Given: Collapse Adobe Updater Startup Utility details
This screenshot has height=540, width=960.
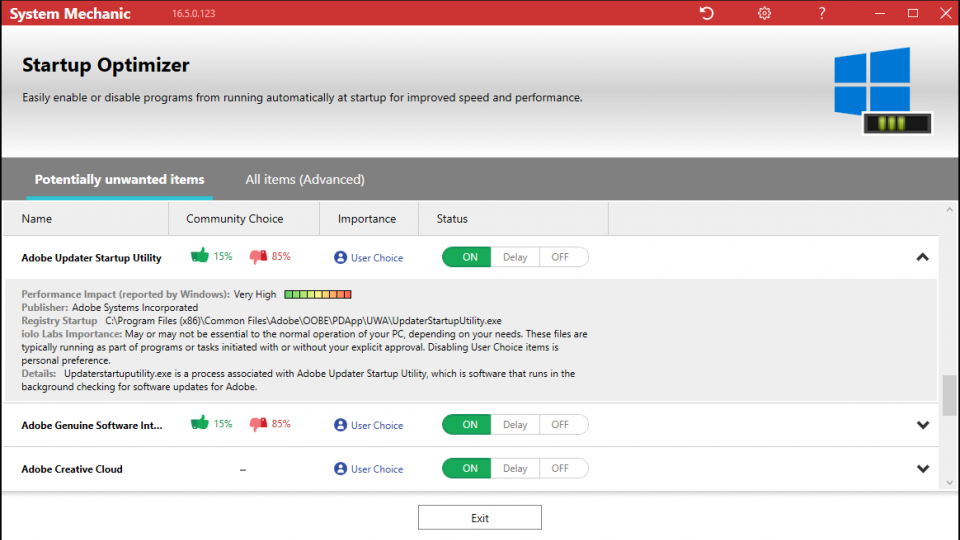Looking at the screenshot, I should (923, 257).
